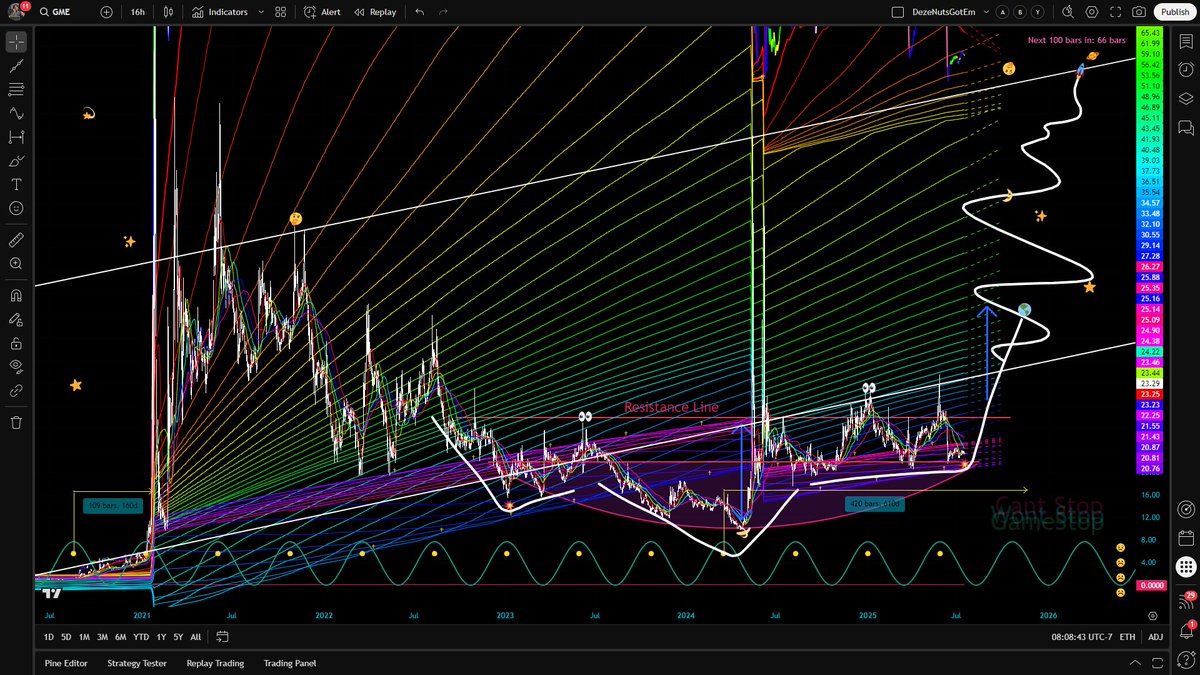
Task: Select the YTD date range
Action: 141,637
